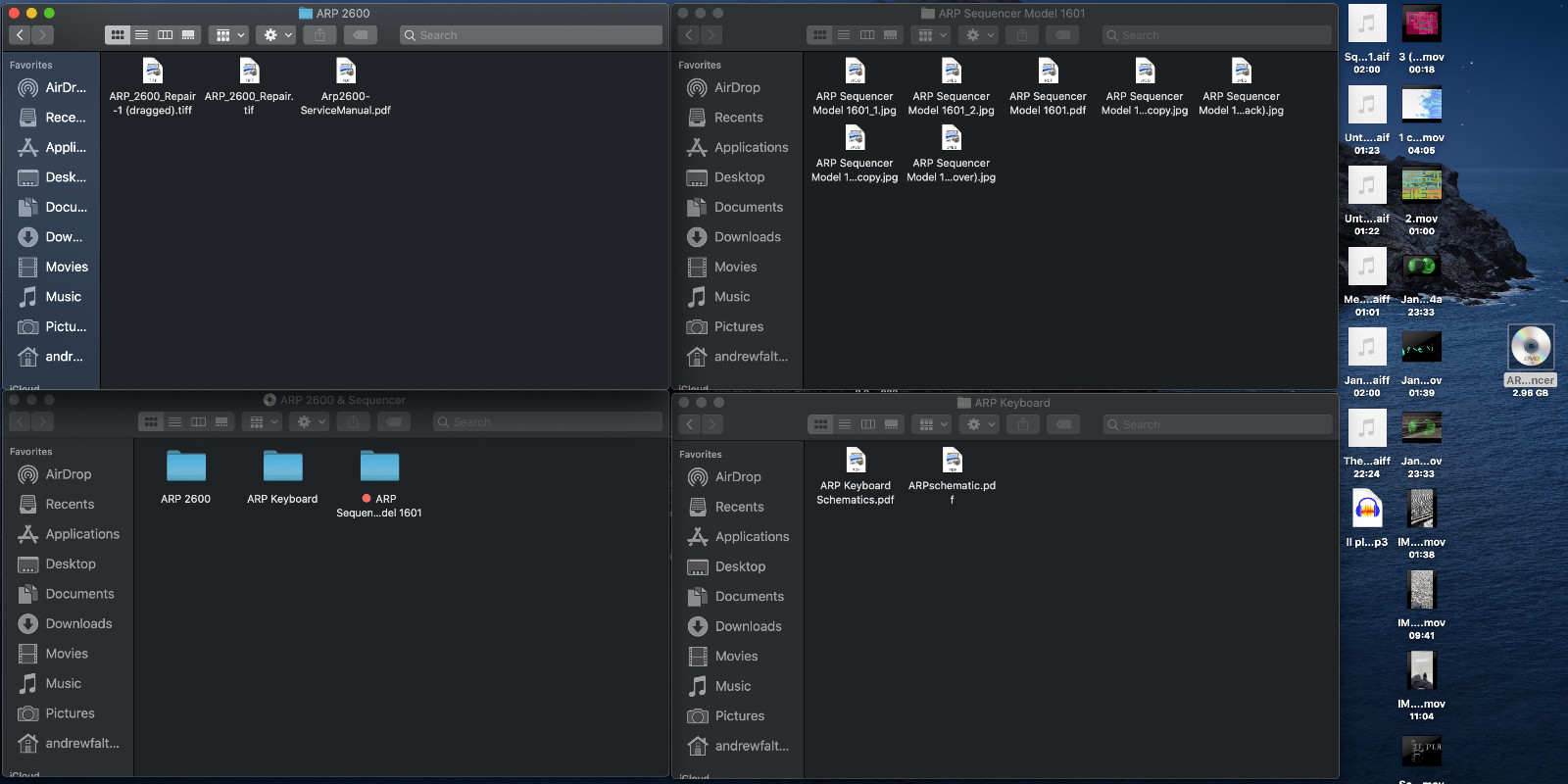
Task: Select ARP Keyboard Schematics.pdf file
Action: click(856, 476)
